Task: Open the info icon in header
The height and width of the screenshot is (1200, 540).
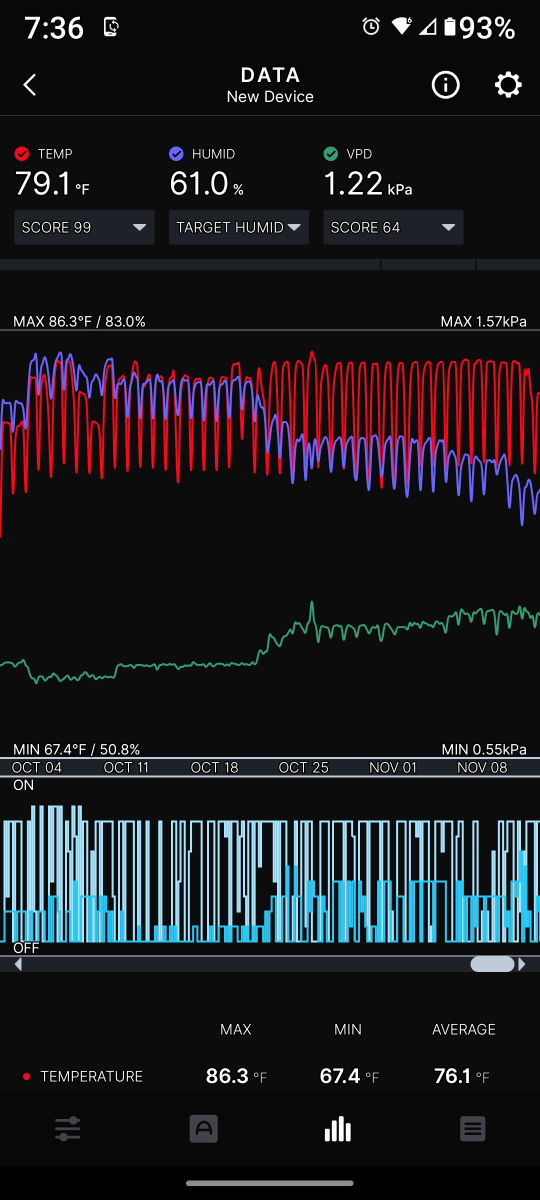Action: tap(445, 85)
